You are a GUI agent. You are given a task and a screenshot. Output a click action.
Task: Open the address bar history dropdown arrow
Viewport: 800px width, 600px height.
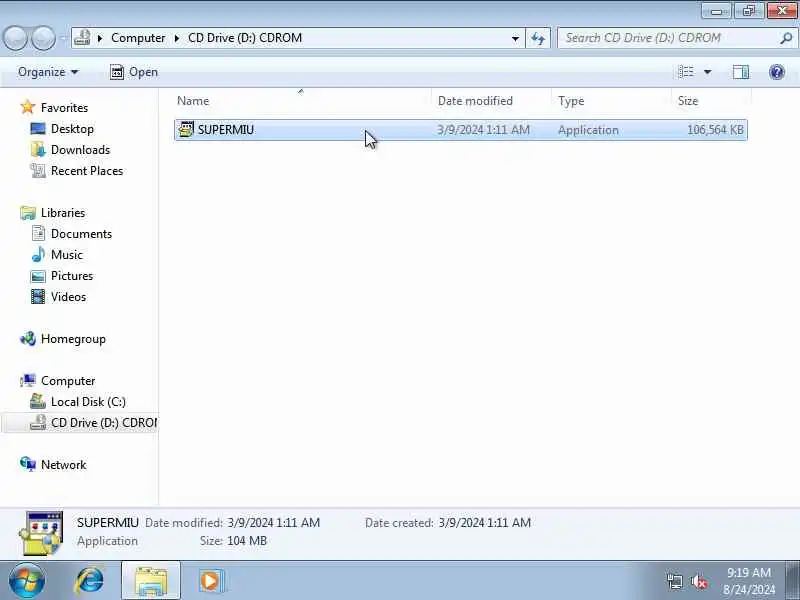point(515,38)
